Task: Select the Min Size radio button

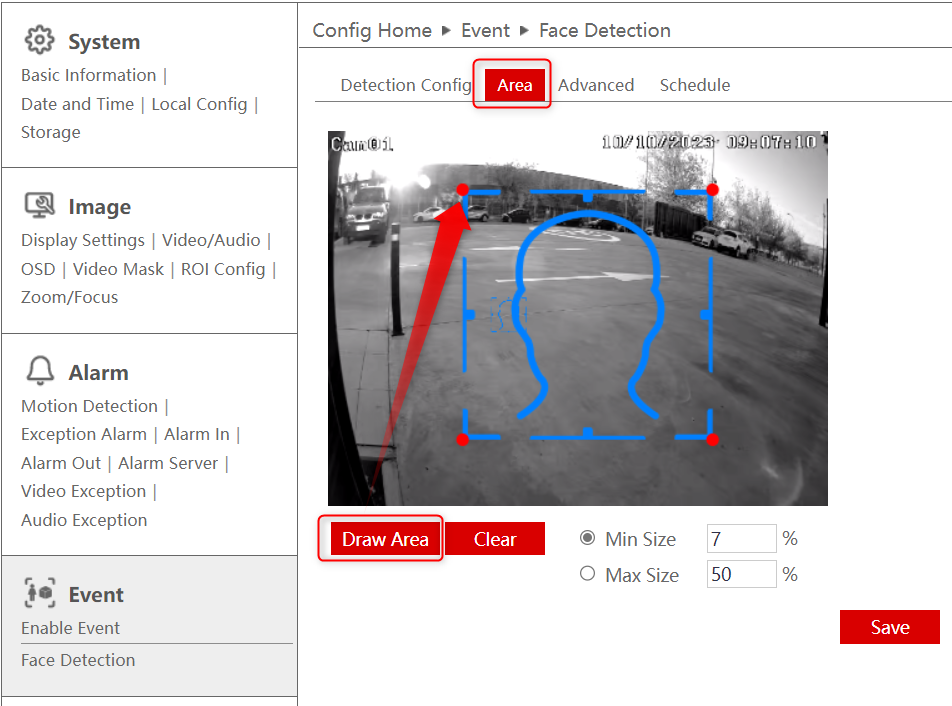Action: coord(589,538)
